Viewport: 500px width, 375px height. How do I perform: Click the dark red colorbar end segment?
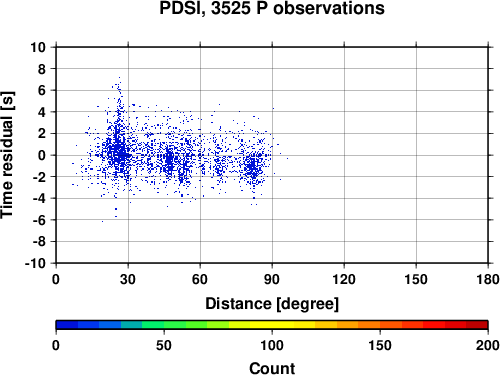click(x=477, y=325)
